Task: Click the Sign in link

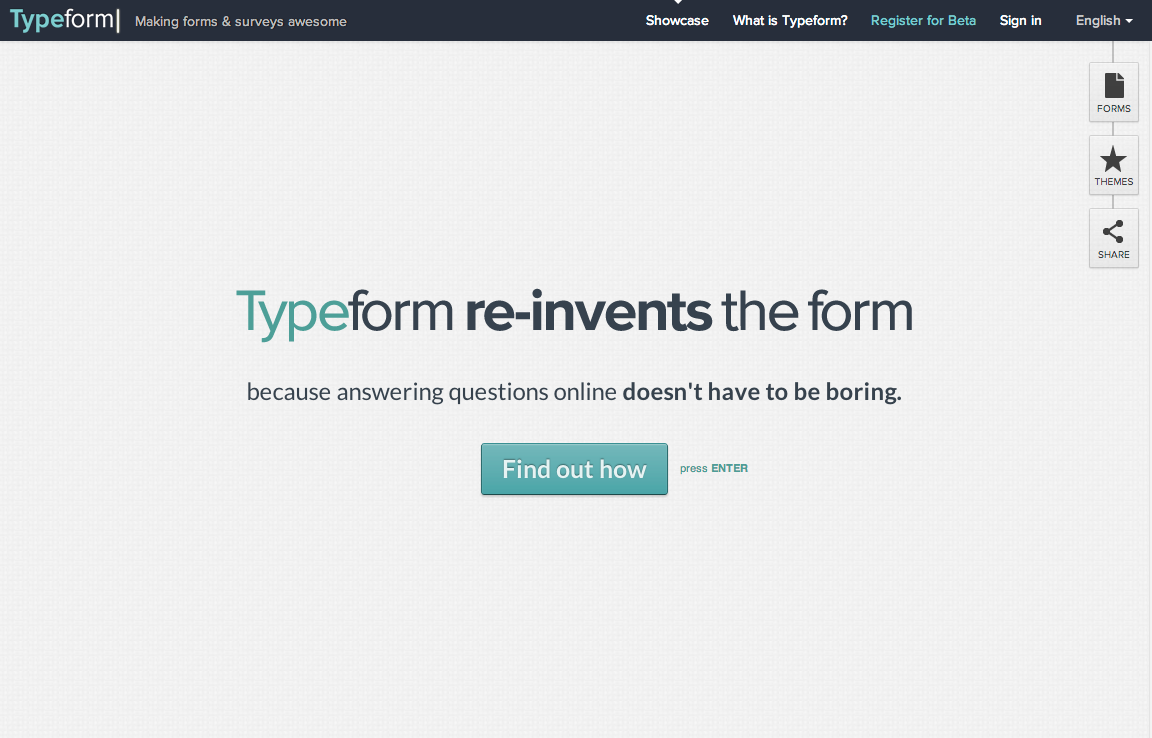Action: (x=1020, y=21)
